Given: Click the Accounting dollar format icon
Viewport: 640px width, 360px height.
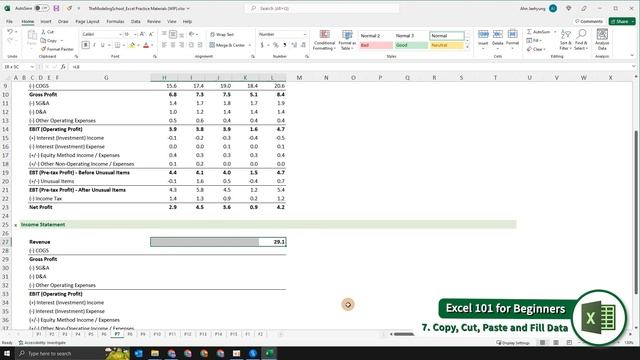Looking at the screenshot, I should coord(262,45).
